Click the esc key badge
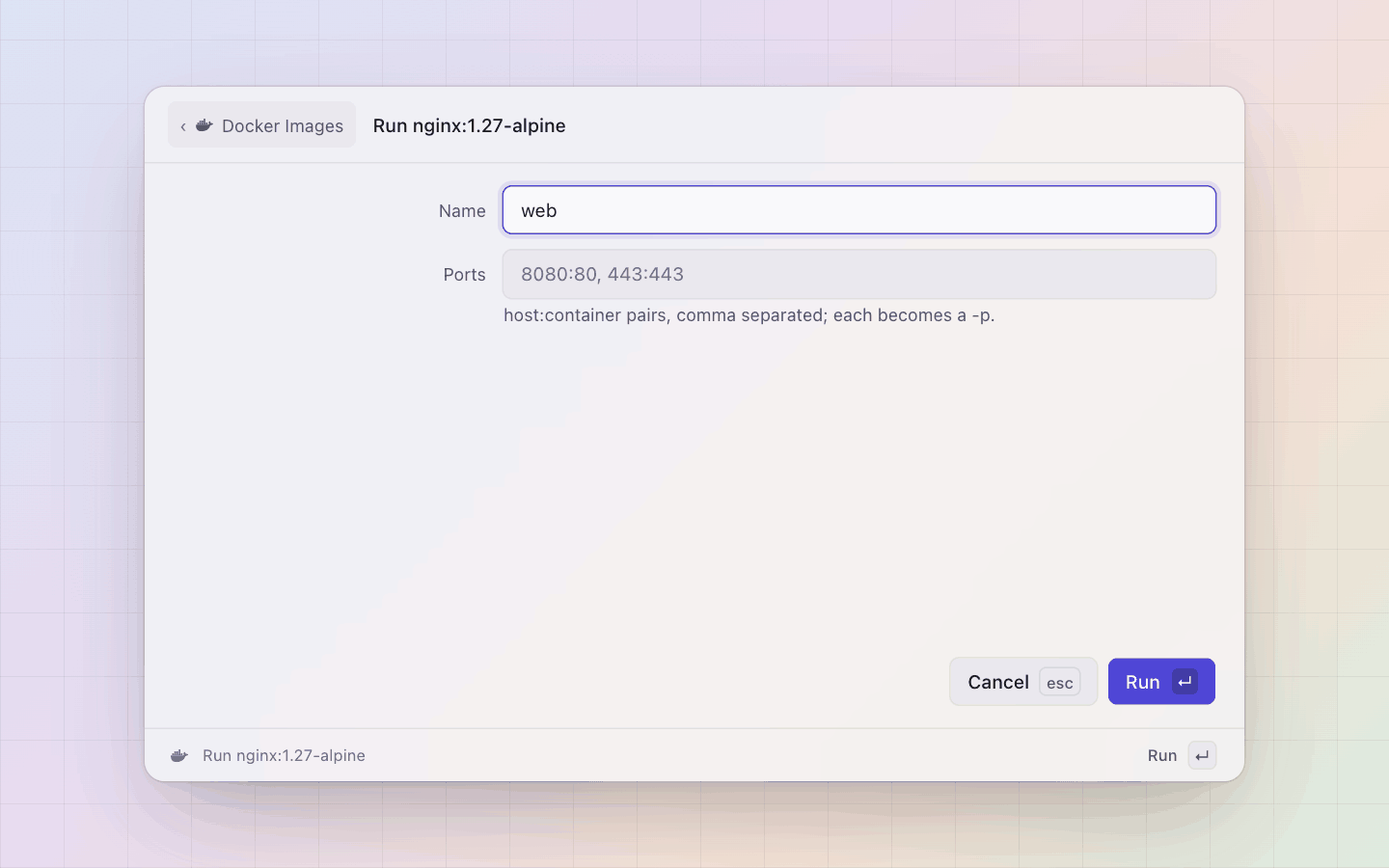Image resolution: width=1389 pixels, height=868 pixels. click(x=1059, y=683)
